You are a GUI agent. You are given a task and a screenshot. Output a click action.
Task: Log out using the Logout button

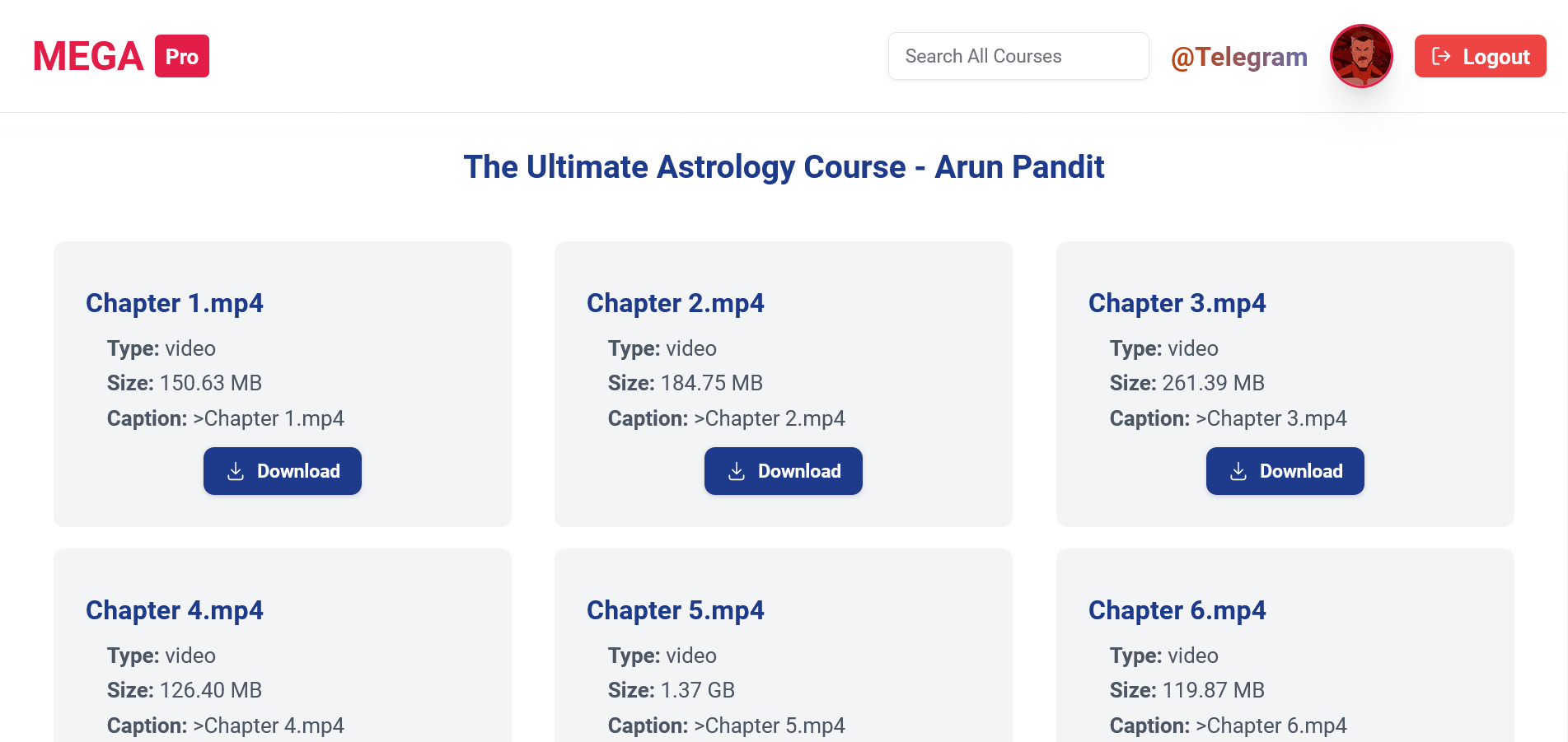[x=1480, y=56]
